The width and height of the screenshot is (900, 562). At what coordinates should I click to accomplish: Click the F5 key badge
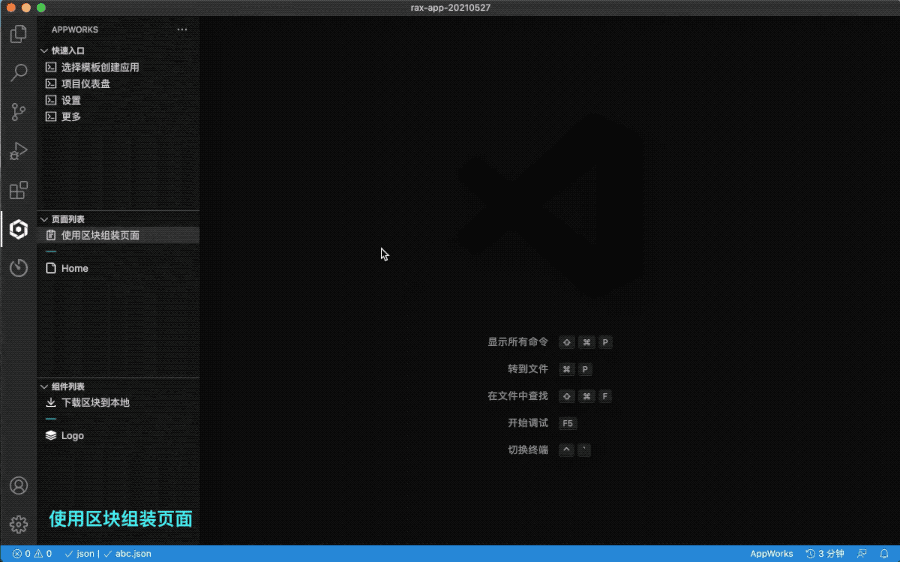tap(568, 423)
